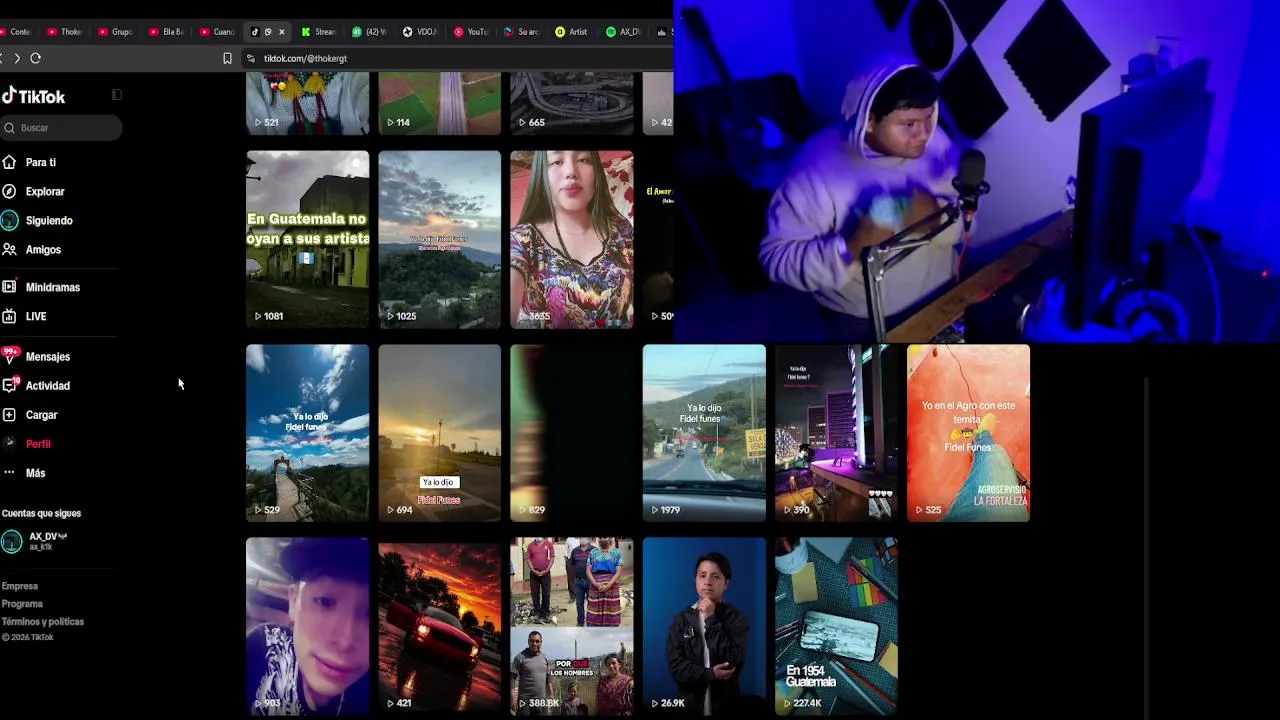Screen dimensions: 1280x720
Task: Switch to the Ella Ba YouTube tab
Action: point(166,32)
